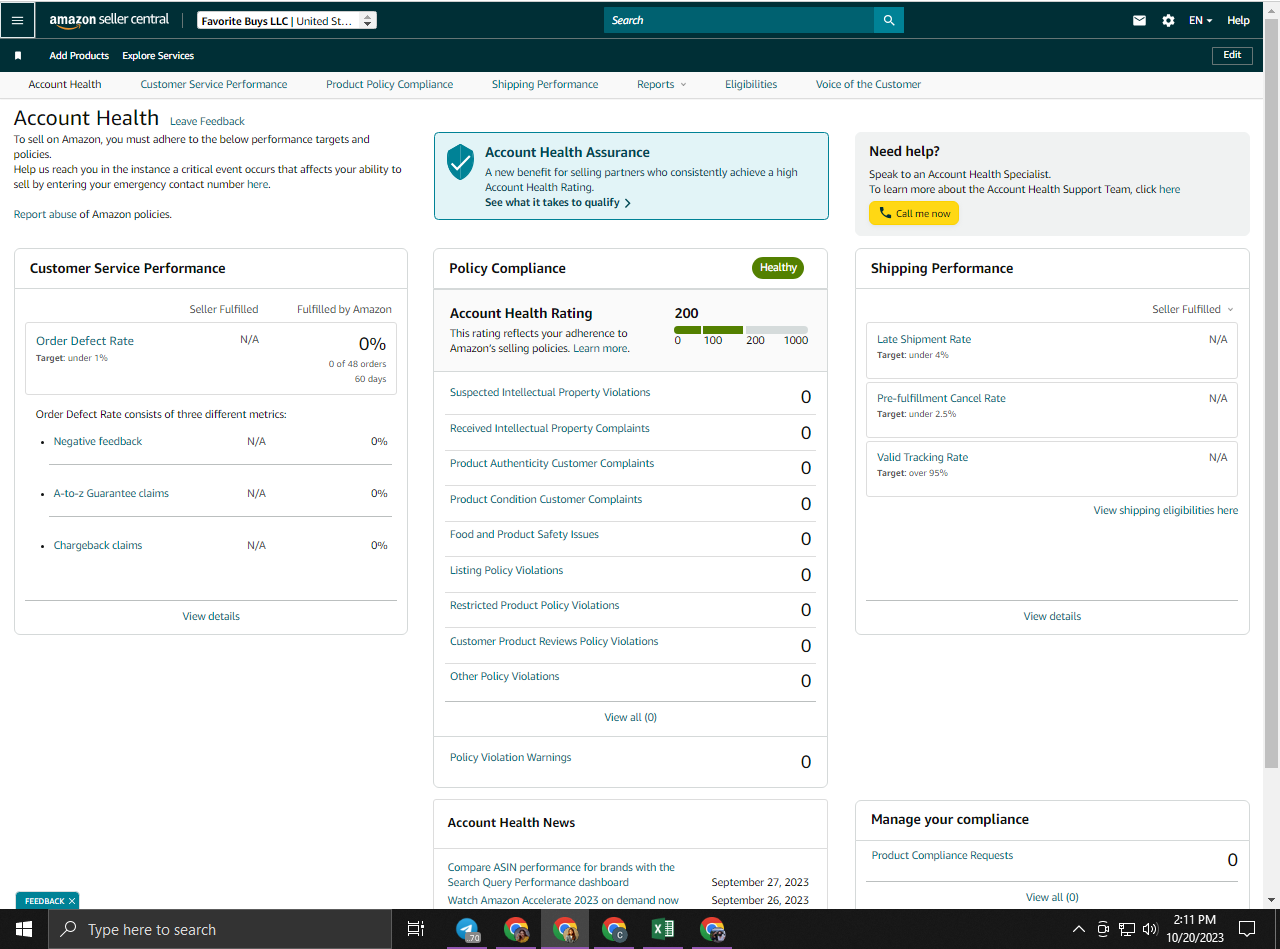This screenshot has width=1280, height=949.
Task: Expand the Reports menu
Action: (x=662, y=85)
